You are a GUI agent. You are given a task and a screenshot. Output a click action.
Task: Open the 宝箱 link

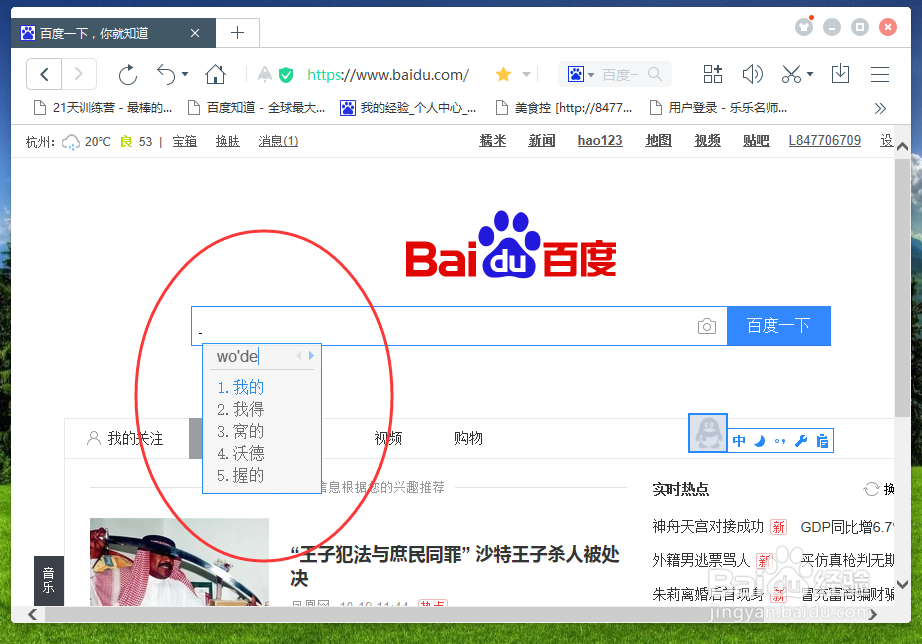coord(185,141)
